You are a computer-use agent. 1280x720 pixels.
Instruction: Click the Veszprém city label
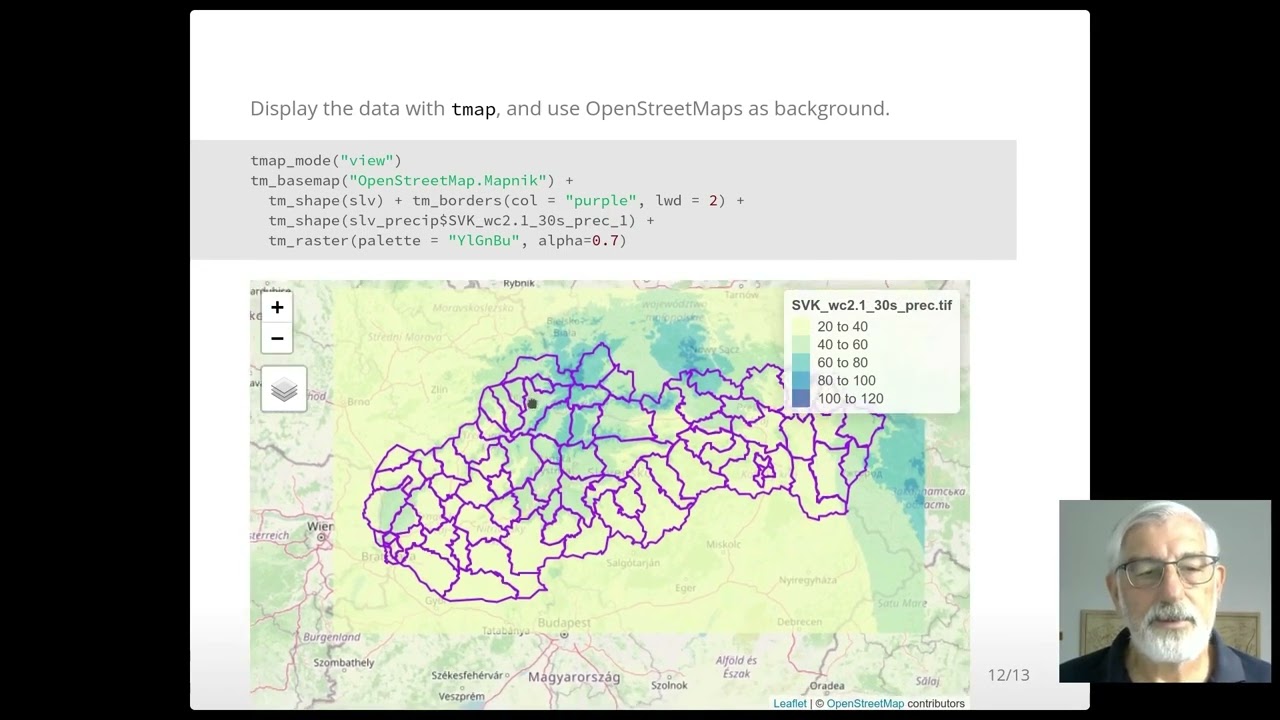[462, 696]
